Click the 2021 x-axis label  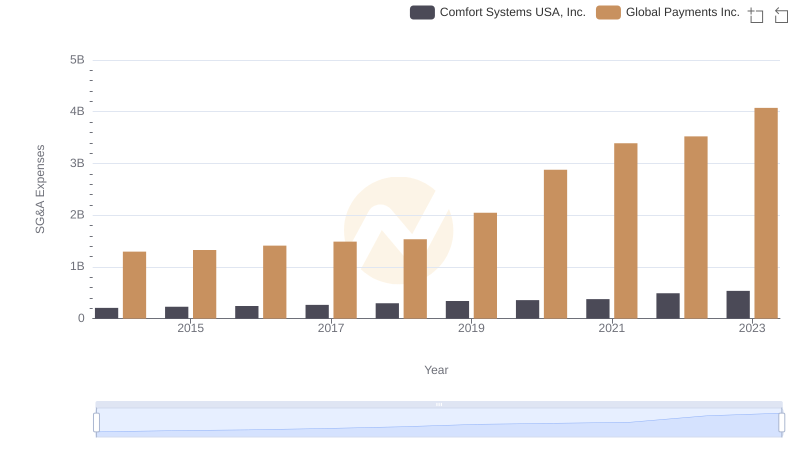coord(611,328)
